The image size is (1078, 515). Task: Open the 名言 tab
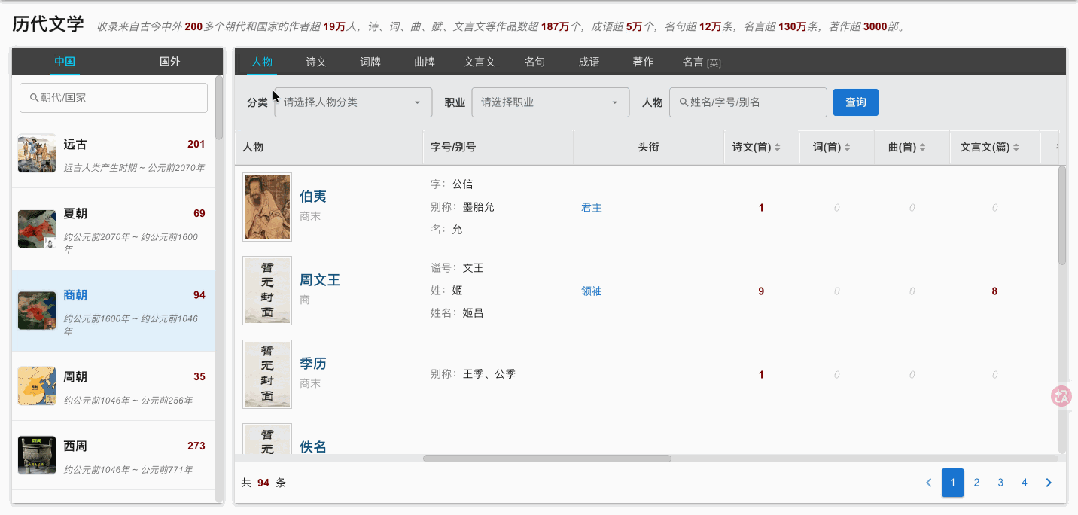click(x=701, y=61)
